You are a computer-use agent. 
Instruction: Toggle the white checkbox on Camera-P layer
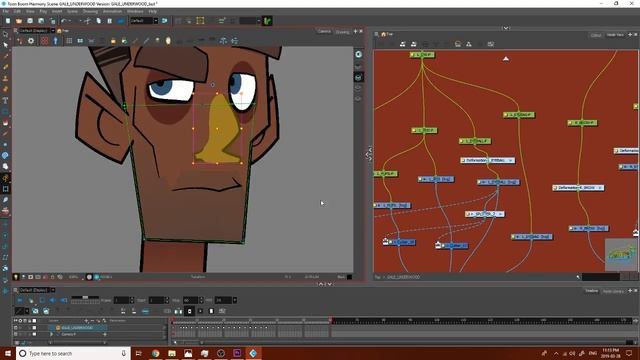click(x=34, y=334)
